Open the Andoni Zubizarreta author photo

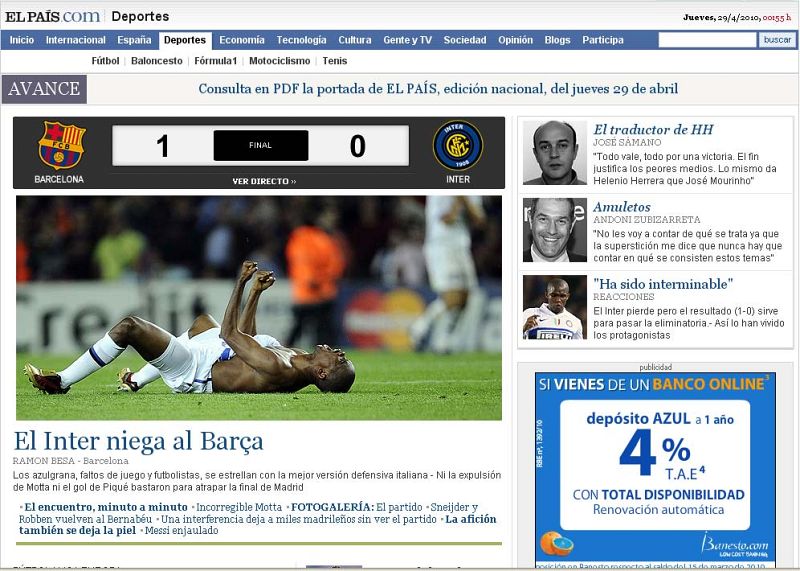(x=554, y=230)
